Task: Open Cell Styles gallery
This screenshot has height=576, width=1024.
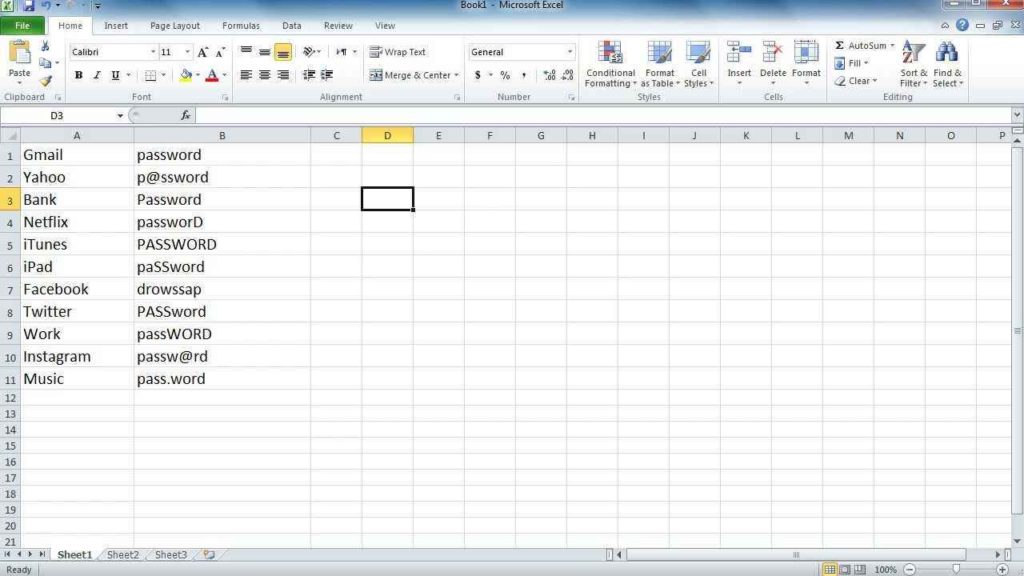Action: pos(698,64)
